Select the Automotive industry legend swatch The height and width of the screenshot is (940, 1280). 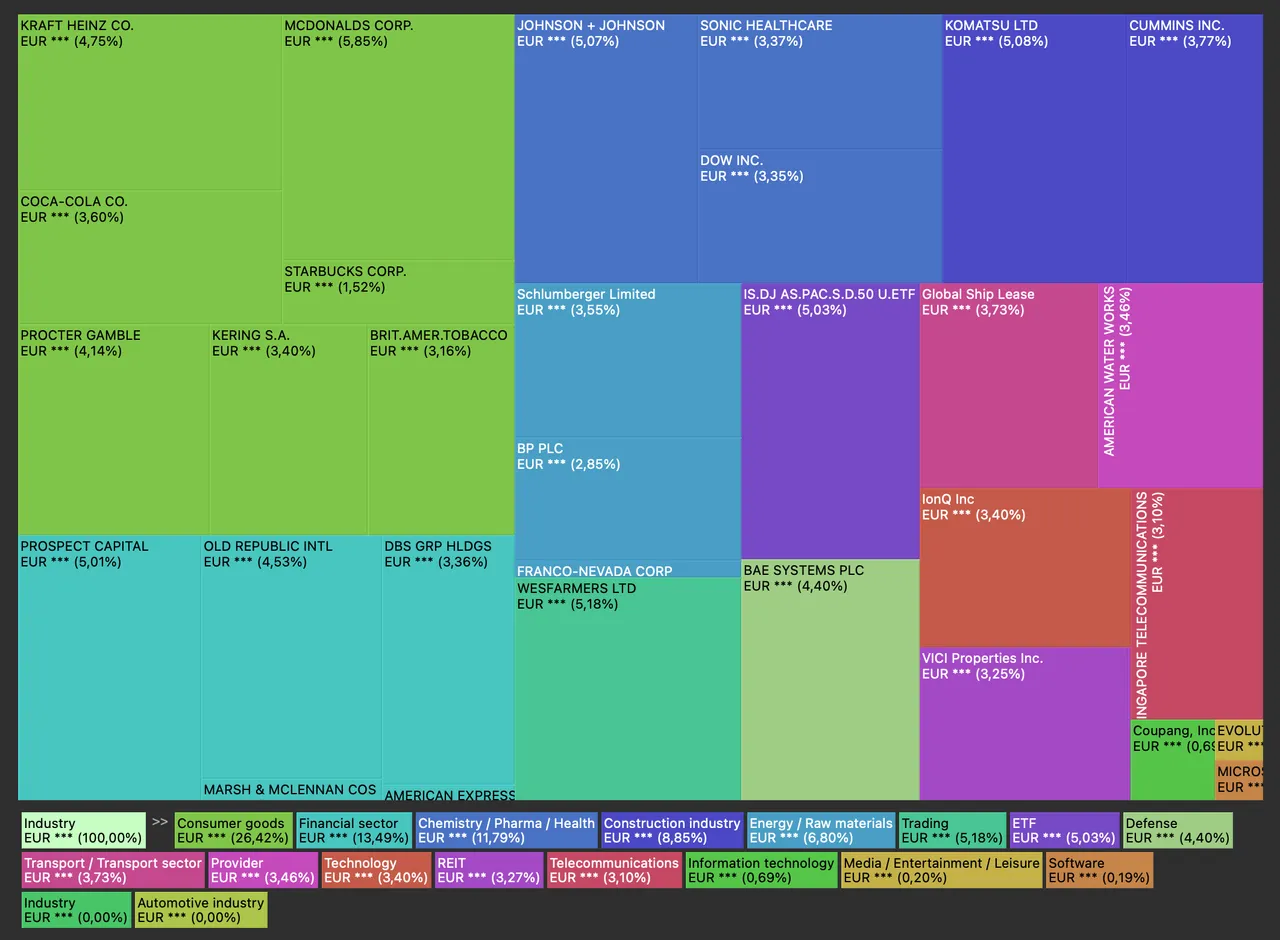[x=201, y=910]
